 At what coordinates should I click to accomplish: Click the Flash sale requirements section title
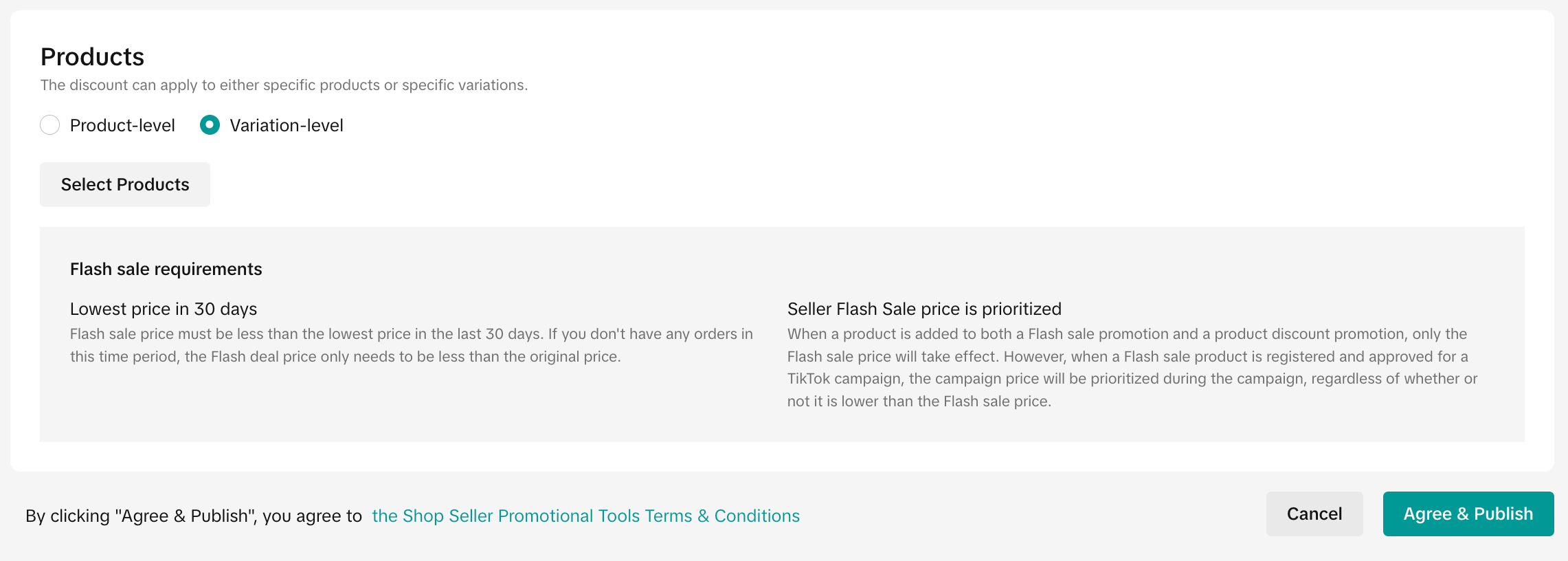click(x=166, y=269)
